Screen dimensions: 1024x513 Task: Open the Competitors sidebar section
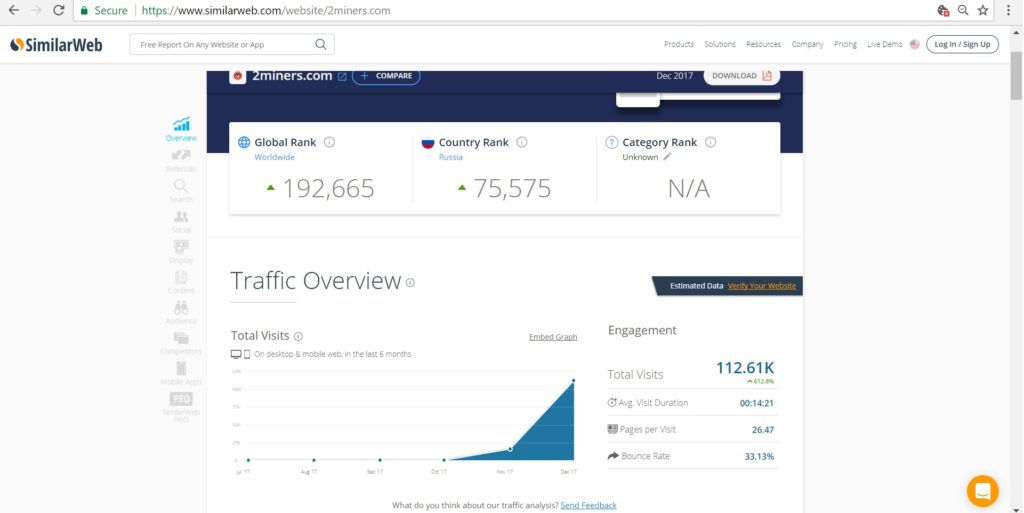tap(181, 343)
